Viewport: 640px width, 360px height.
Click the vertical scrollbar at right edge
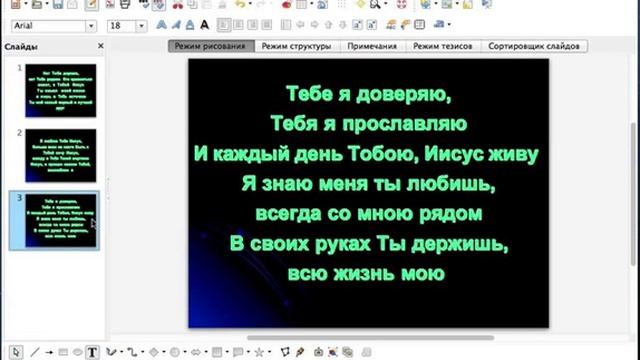click(634, 194)
